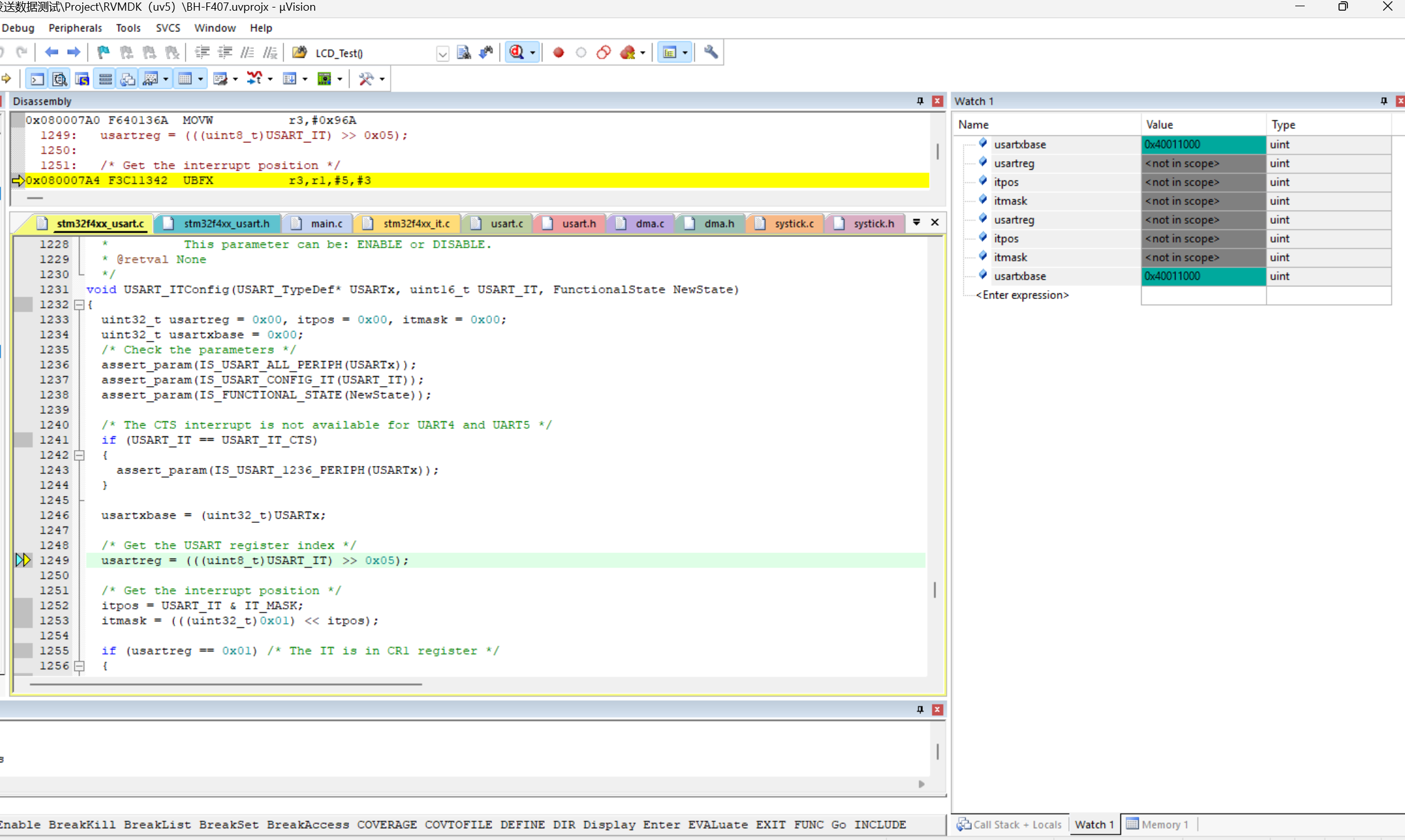
Task: Toggle the Command Window button
Action: [37, 79]
